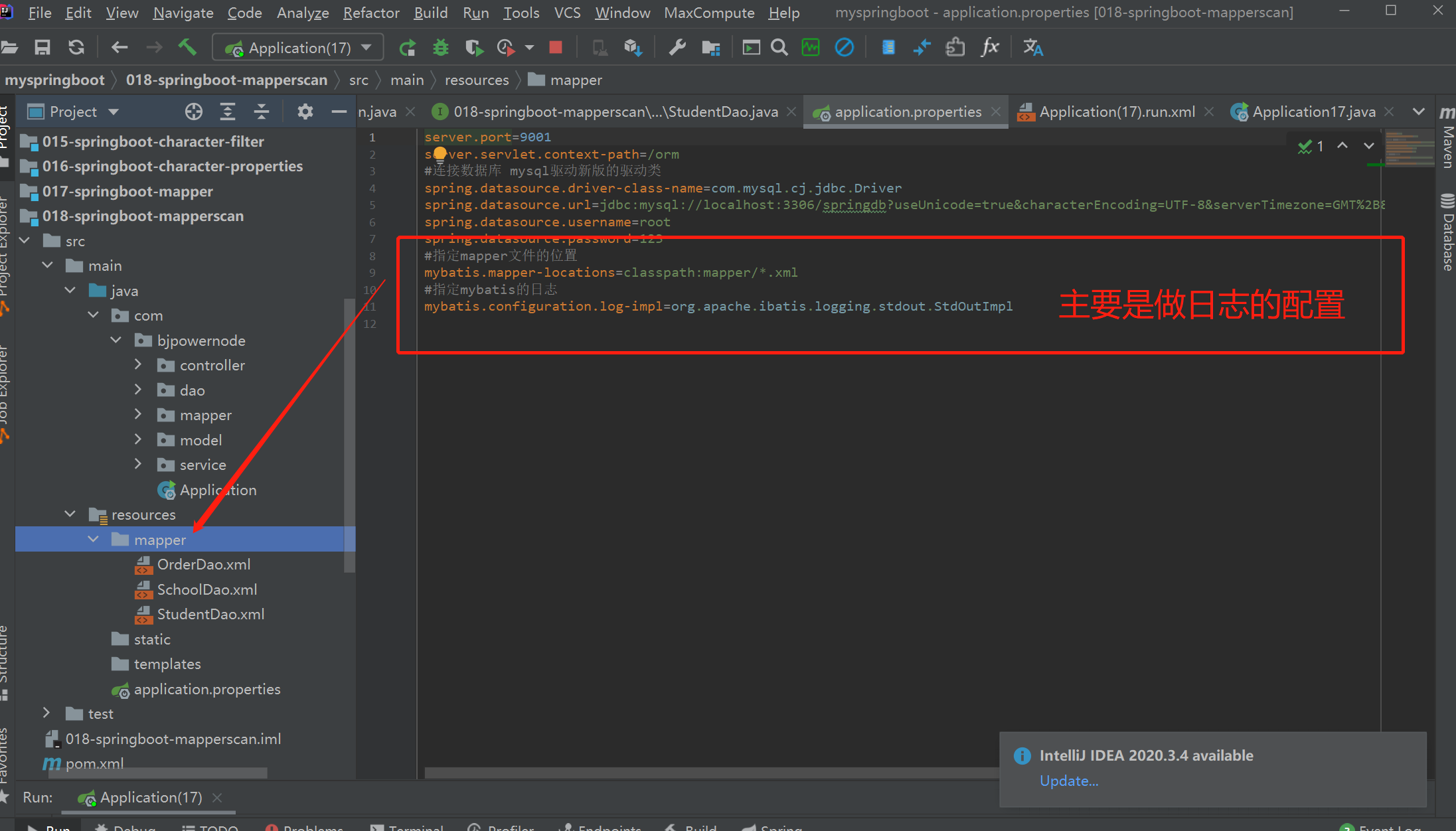Expand the controller package folder

tap(138, 365)
